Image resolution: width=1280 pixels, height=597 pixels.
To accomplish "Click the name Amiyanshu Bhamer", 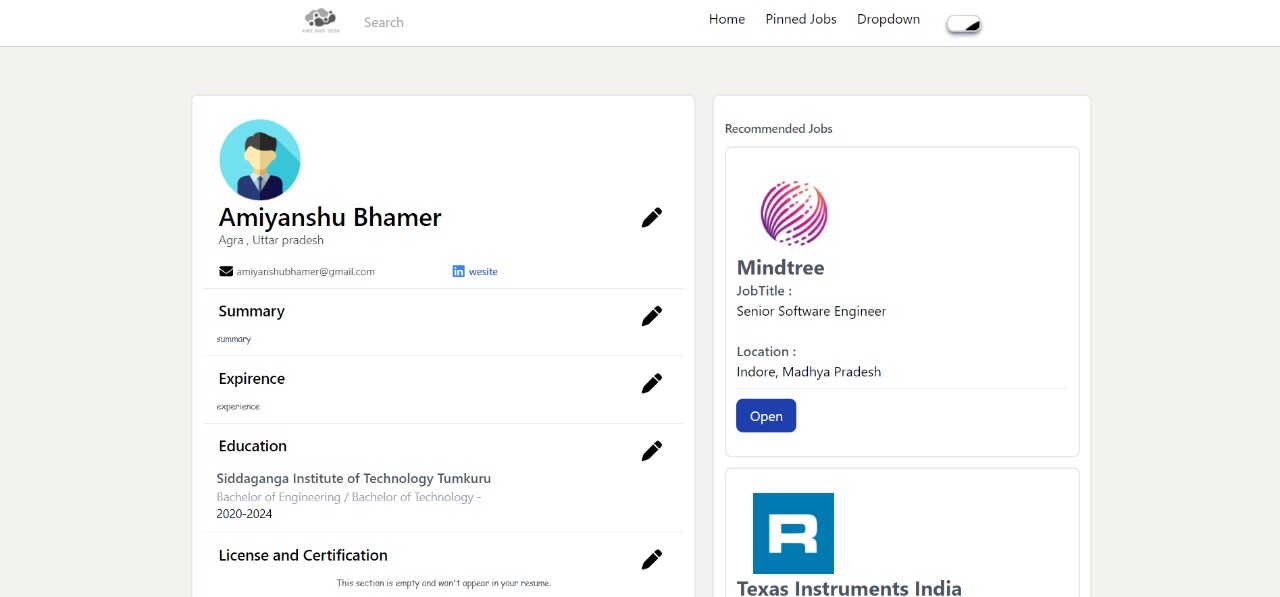I will pos(330,217).
